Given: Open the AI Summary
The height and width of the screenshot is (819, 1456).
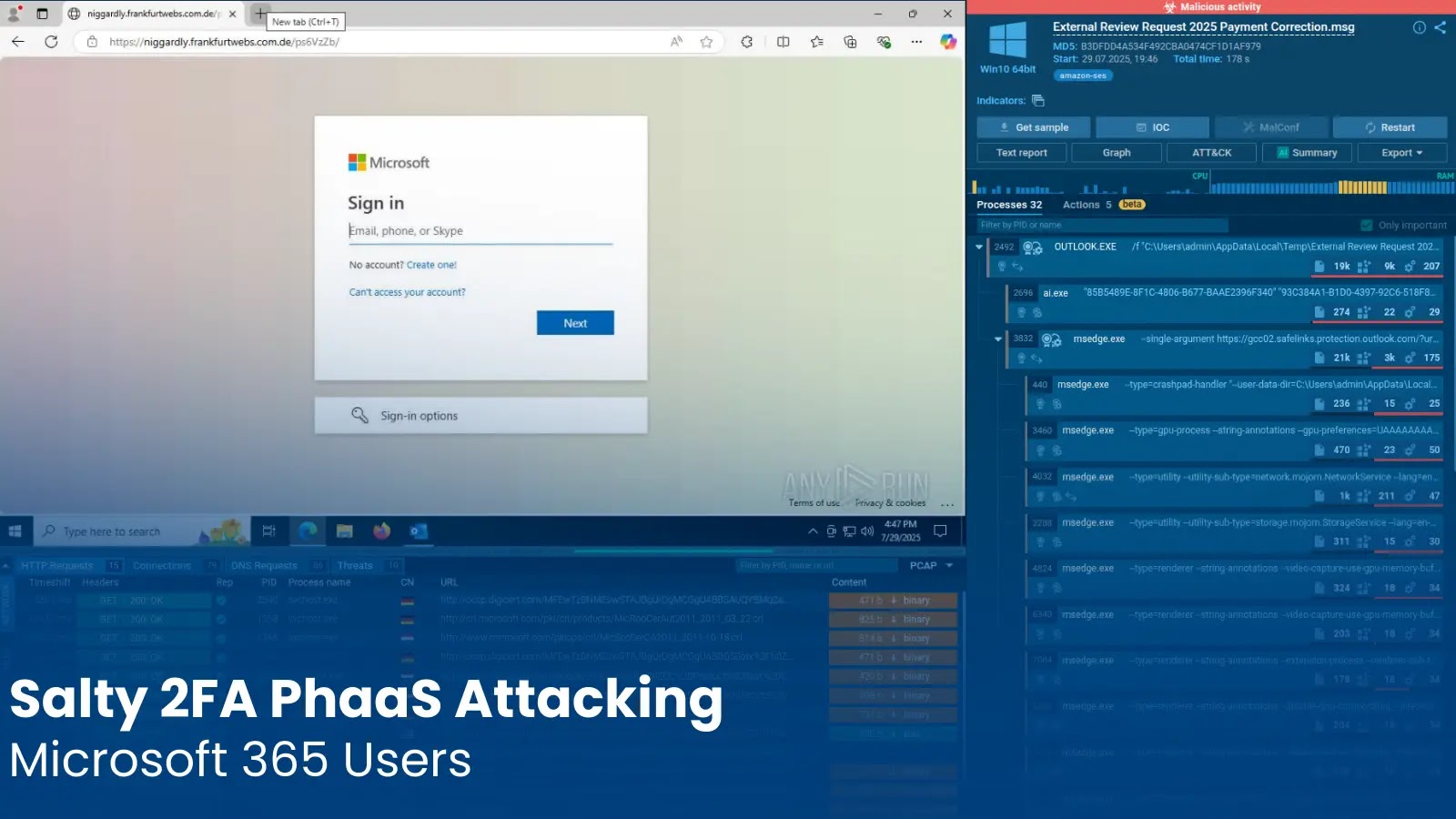Looking at the screenshot, I should 1307,153.
